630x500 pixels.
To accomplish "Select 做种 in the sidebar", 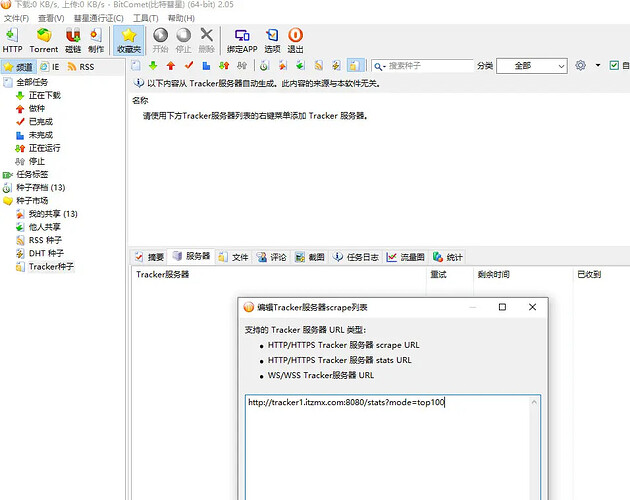I will point(37,109).
